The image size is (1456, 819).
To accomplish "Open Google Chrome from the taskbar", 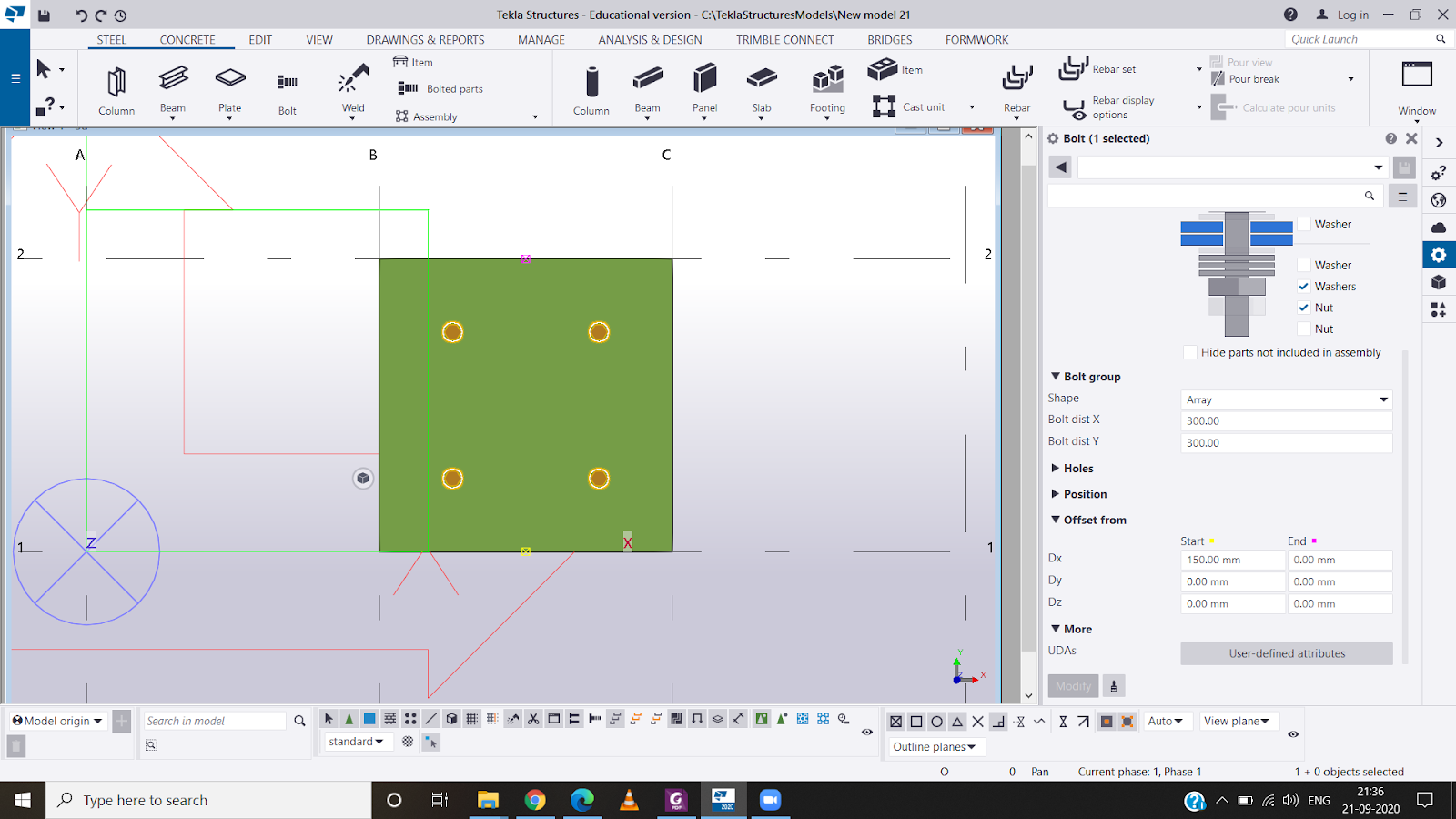I will (535, 800).
